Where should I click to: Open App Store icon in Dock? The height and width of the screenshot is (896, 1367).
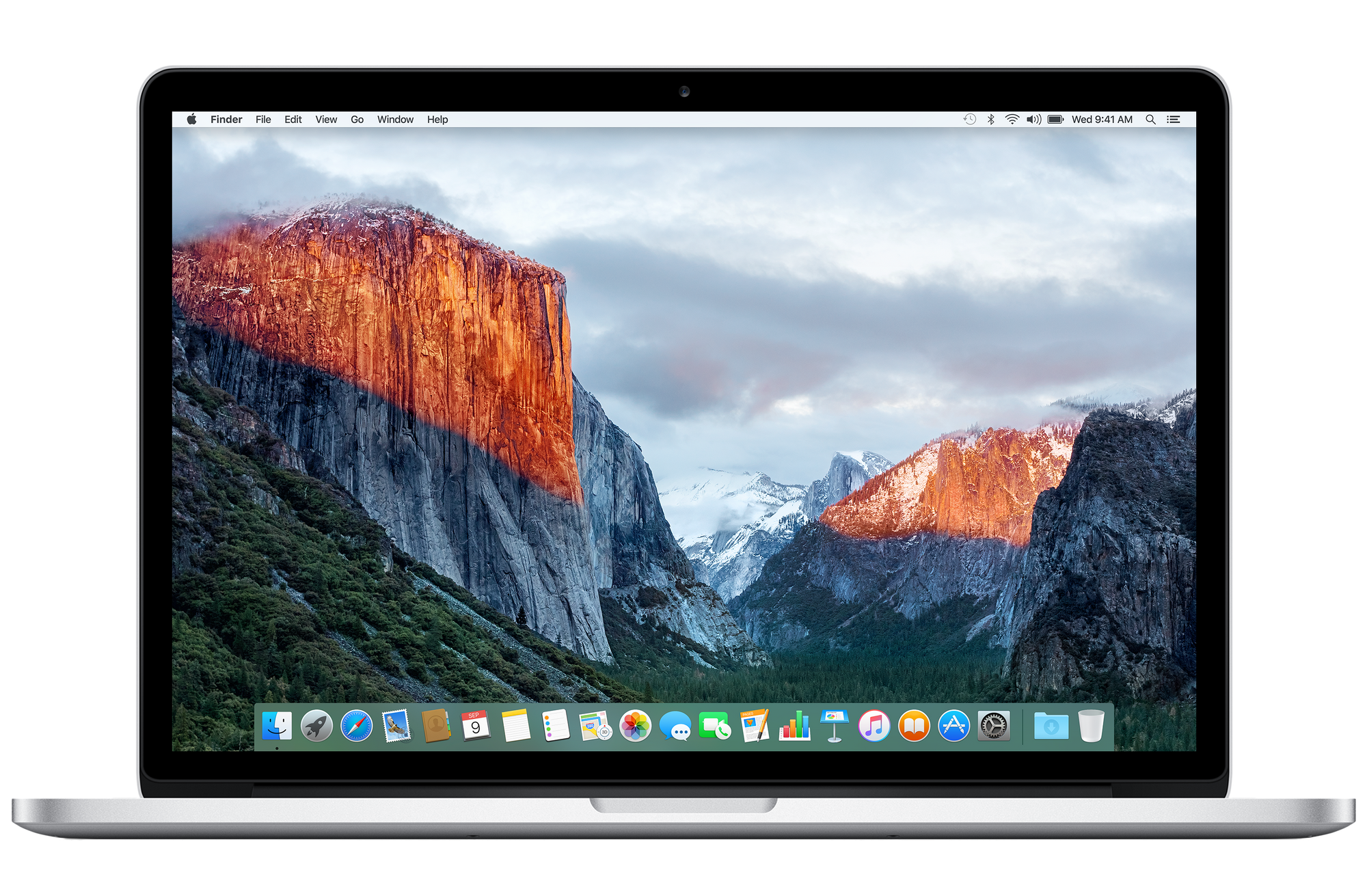pos(954,726)
